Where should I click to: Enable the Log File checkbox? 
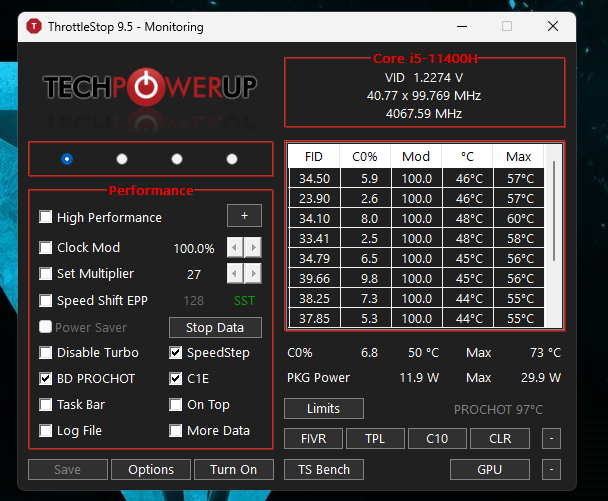pyautogui.click(x=45, y=430)
